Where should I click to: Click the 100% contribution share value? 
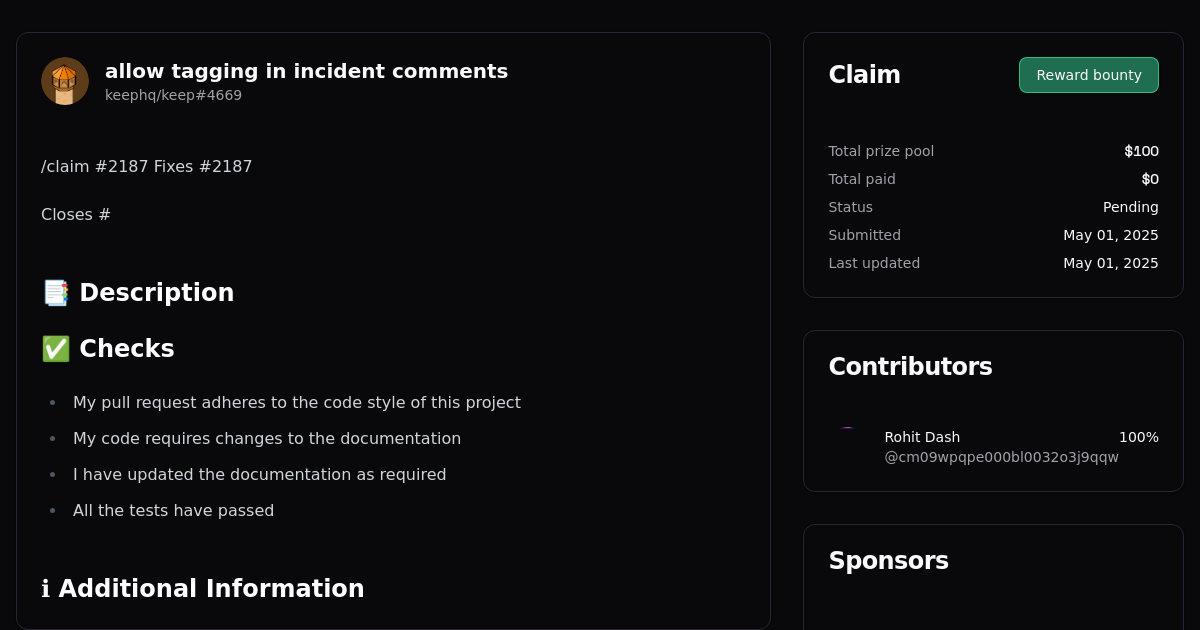1139,437
